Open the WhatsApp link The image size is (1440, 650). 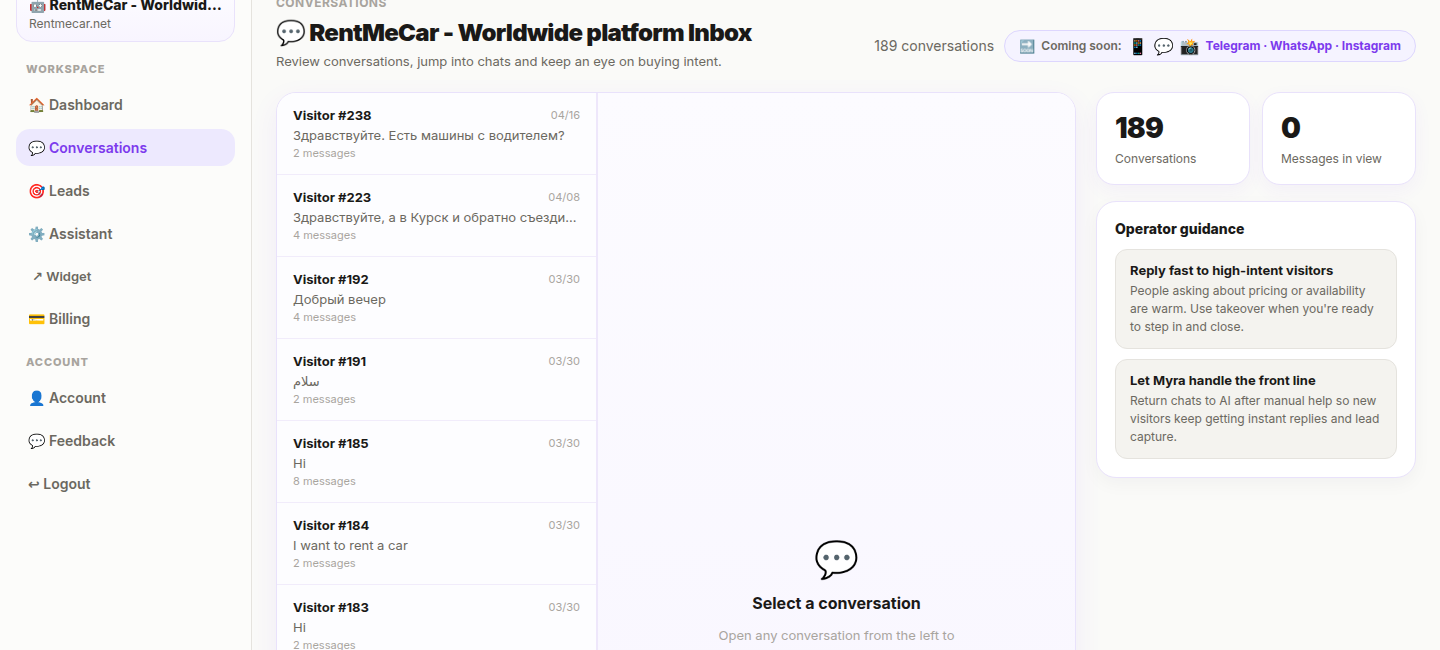coord(1300,45)
